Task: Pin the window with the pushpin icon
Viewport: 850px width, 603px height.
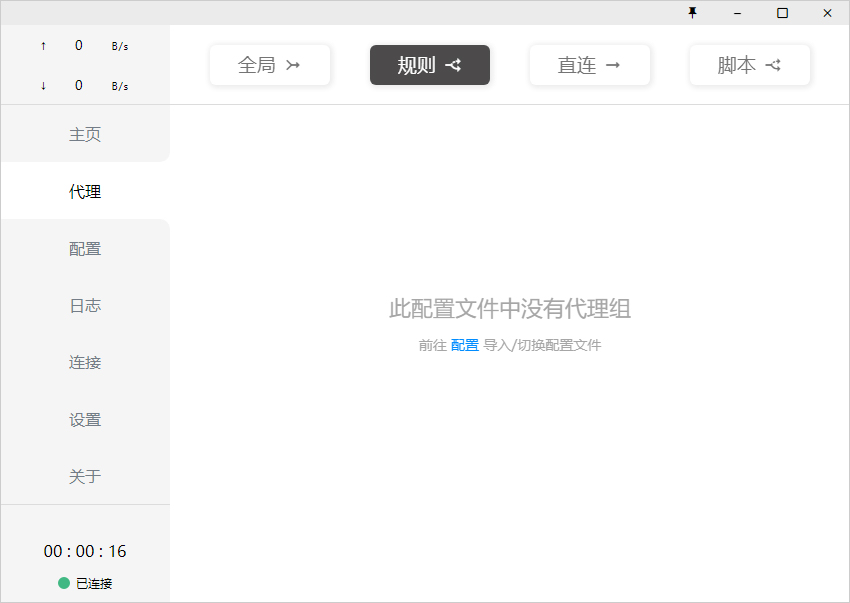Action: [693, 13]
